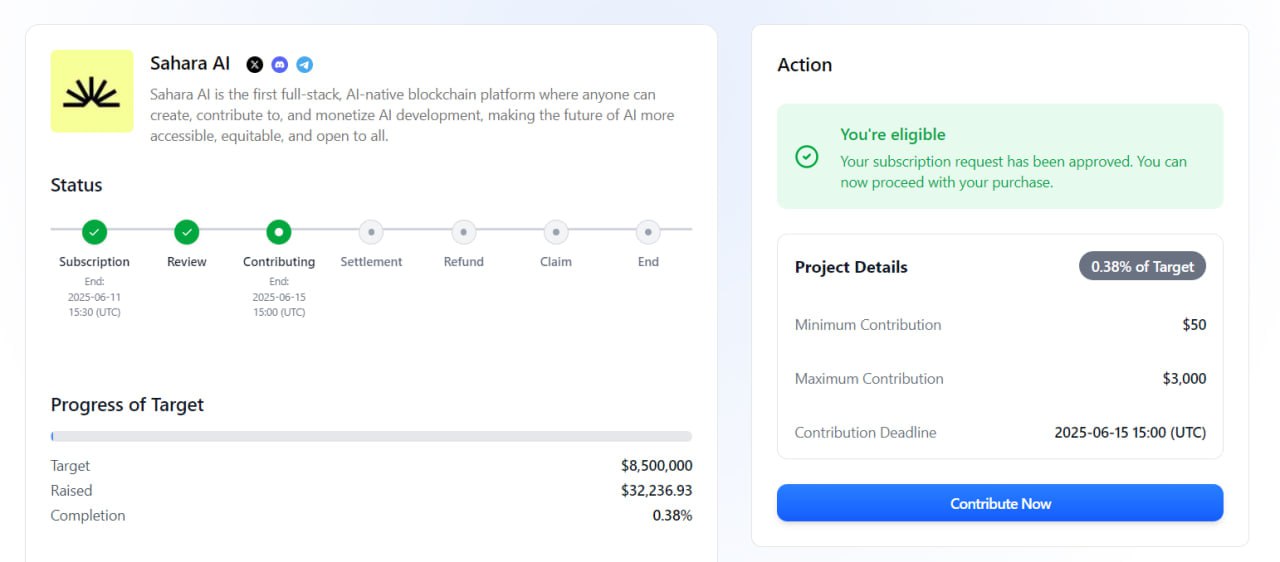Click the 'You're eligible' heading

coord(892,134)
